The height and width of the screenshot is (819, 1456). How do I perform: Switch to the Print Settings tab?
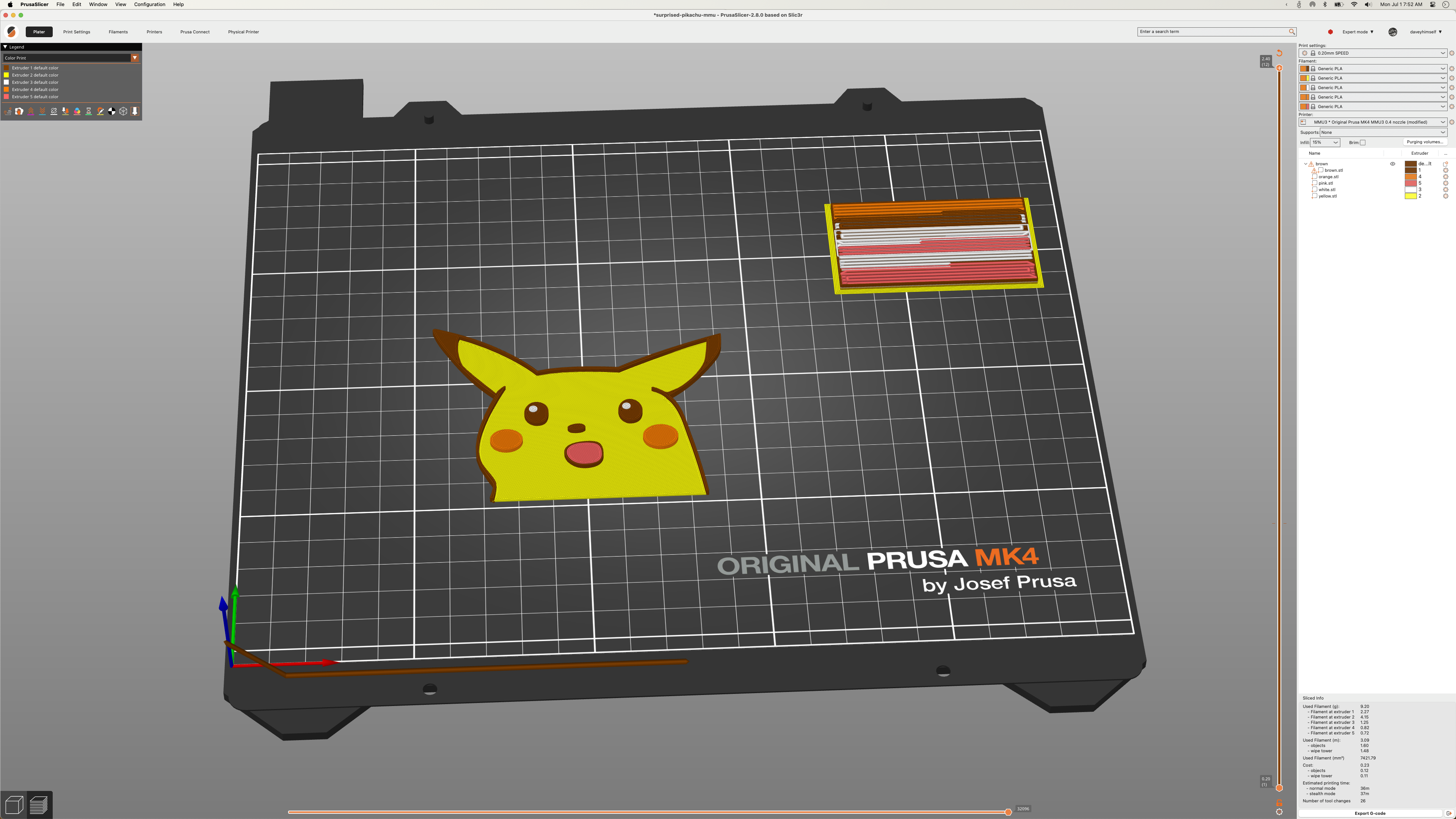click(76, 32)
